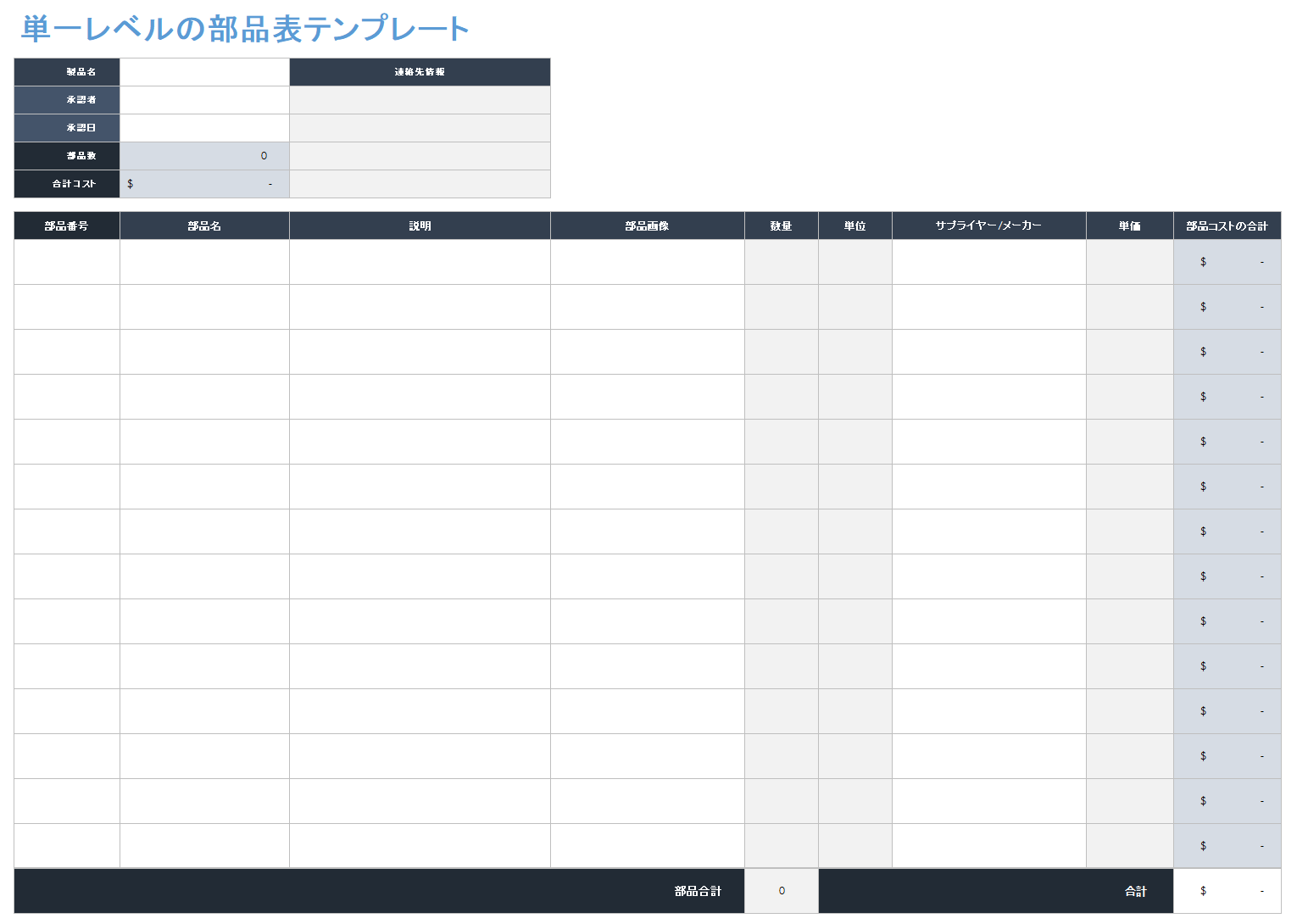1308x924 pixels.
Task: Click the 数量 column header
Action: [782, 225]
